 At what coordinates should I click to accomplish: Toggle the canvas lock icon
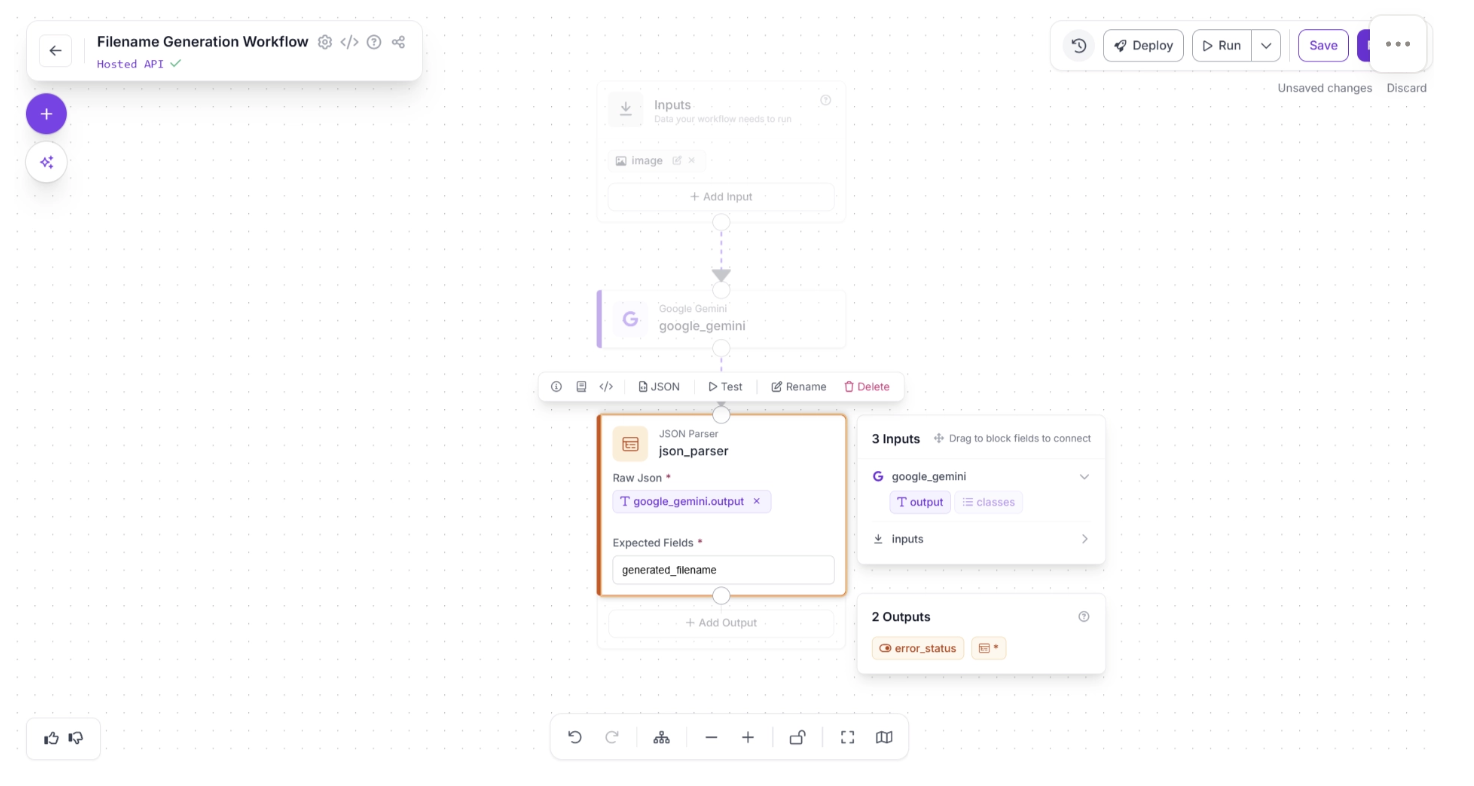tap(797, 738)
